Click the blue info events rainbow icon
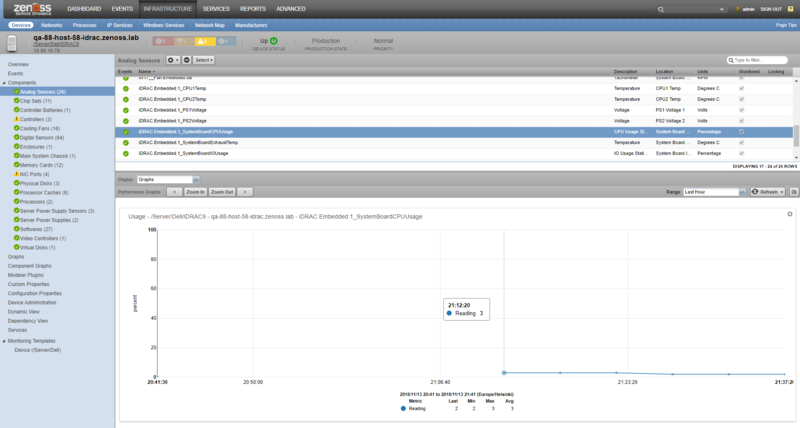The width and height of the screenshot is (800, 428). coord(226,41)
